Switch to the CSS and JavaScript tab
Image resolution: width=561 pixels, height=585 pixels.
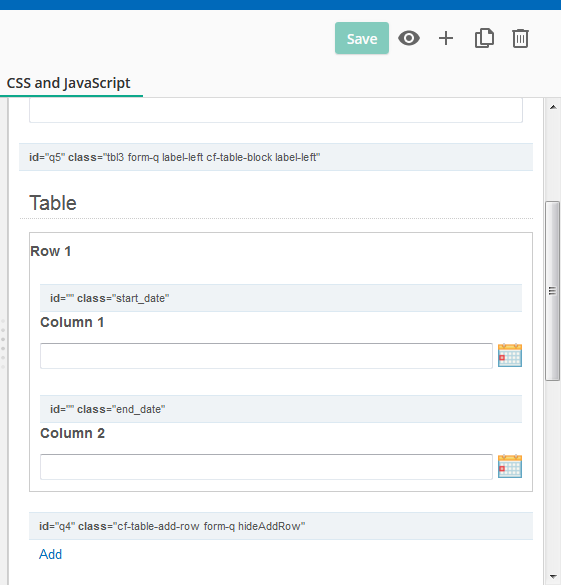point(69,83)
